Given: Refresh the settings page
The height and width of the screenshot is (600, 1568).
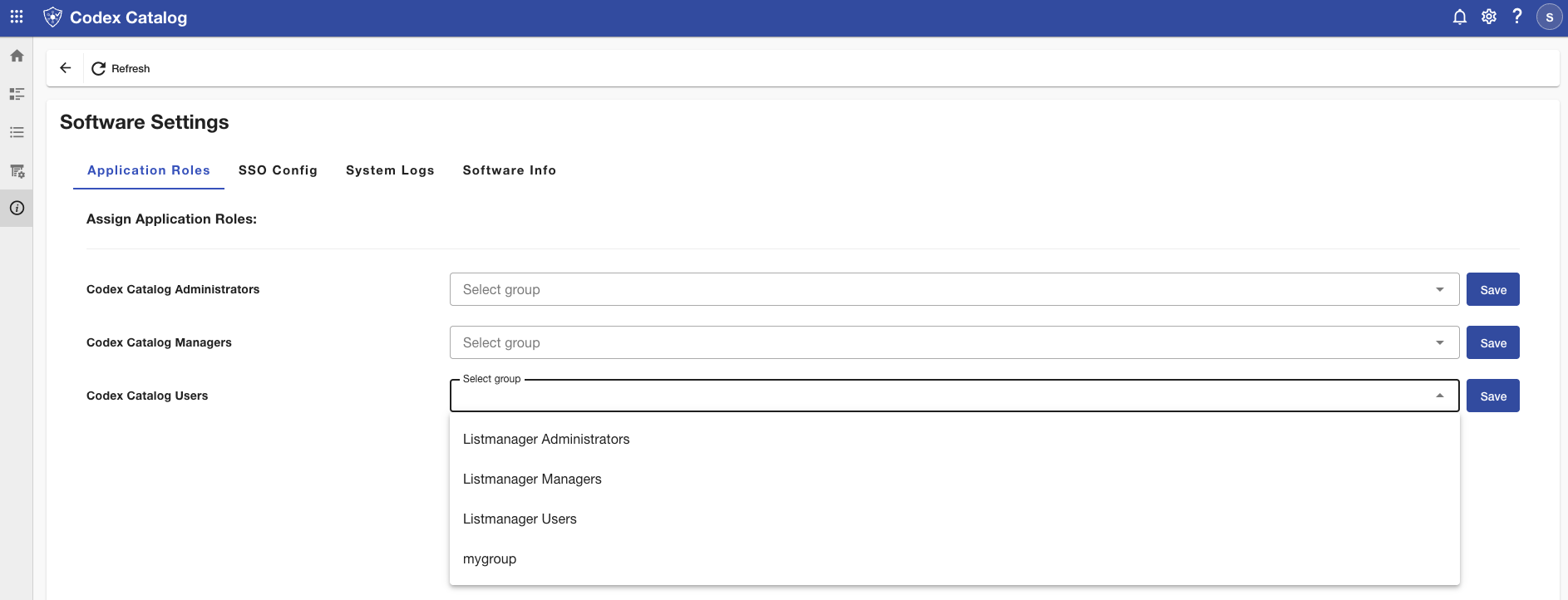Looking at the screenshot, I should tap(121, 68).
